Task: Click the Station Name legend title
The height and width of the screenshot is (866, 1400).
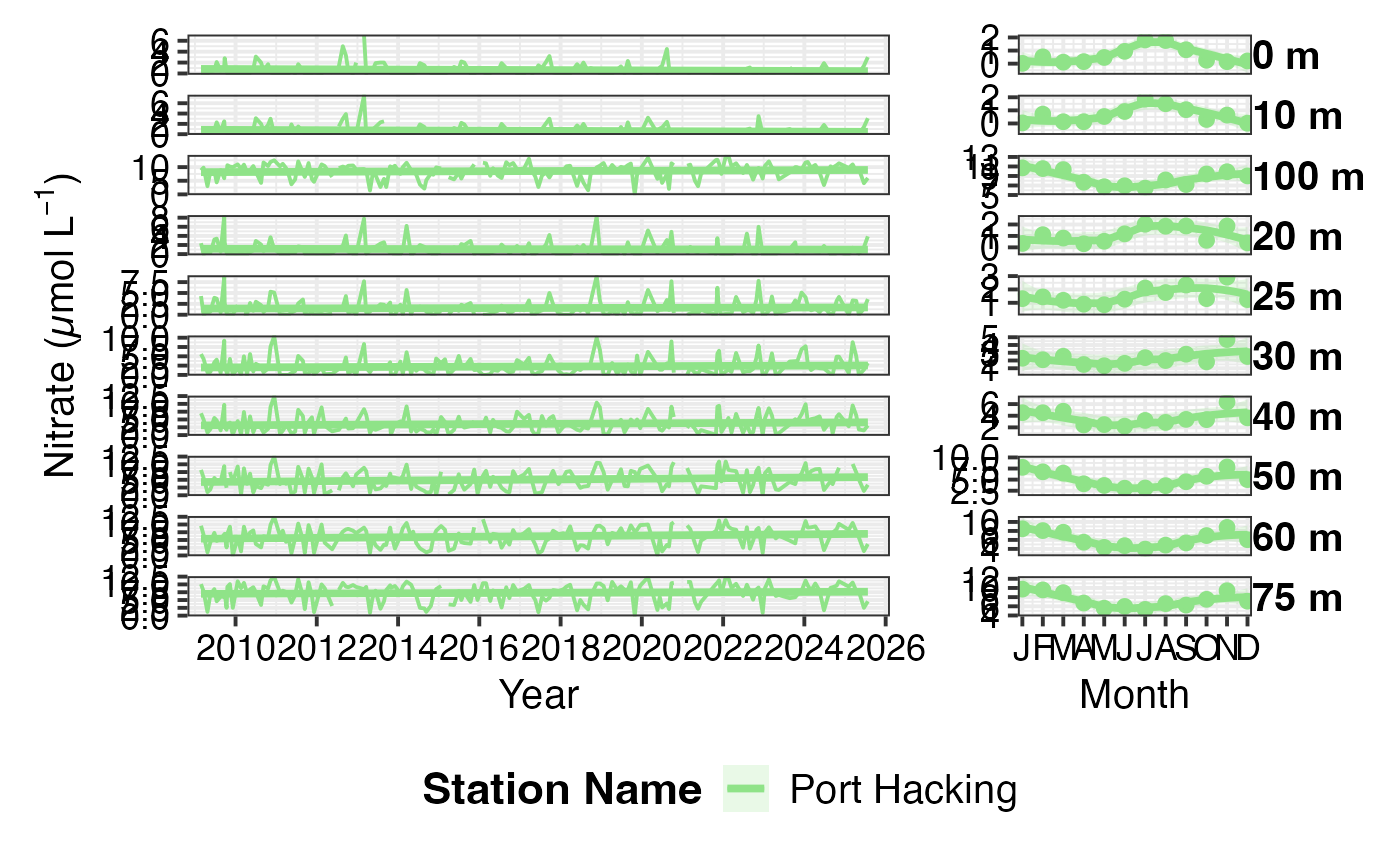Action: [562, 790]
